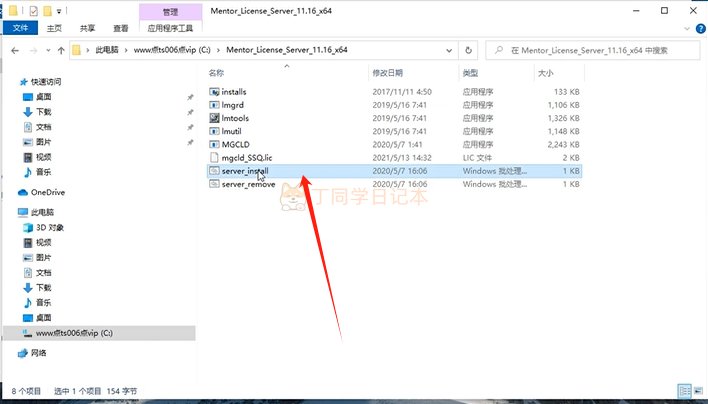Click the 管理 contextual tab

(x=170, y=12)
